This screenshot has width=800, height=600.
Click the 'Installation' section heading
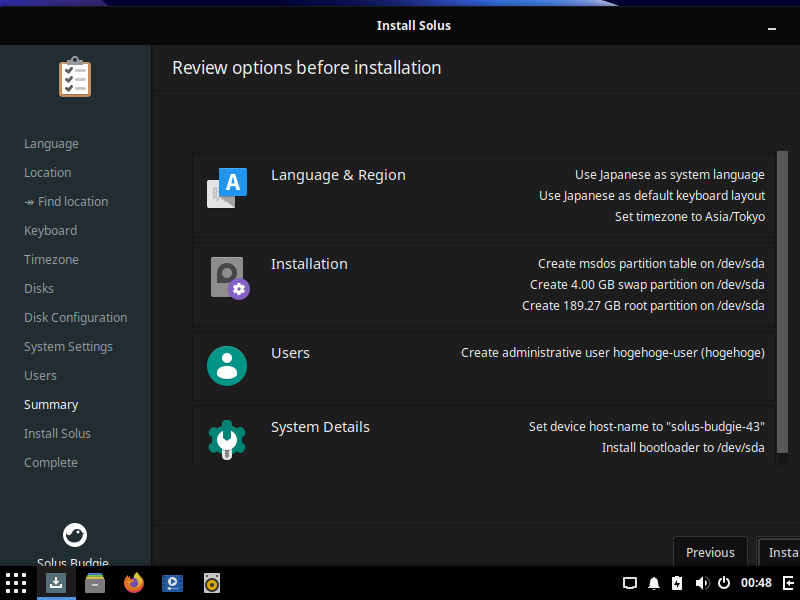309,264
